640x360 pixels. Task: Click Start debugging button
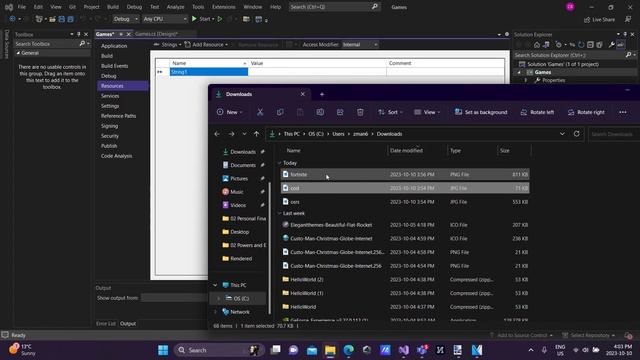(x=202, y=19)
